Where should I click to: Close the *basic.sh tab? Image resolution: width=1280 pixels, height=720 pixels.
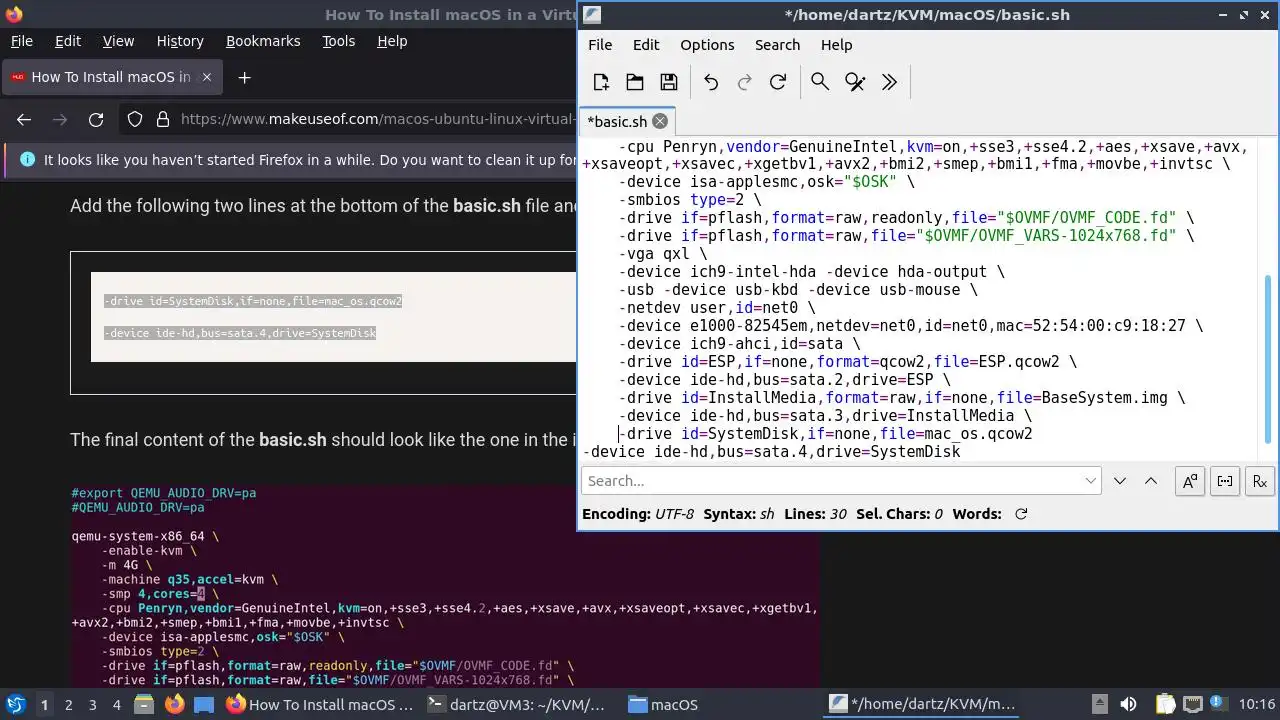point(660,121)
